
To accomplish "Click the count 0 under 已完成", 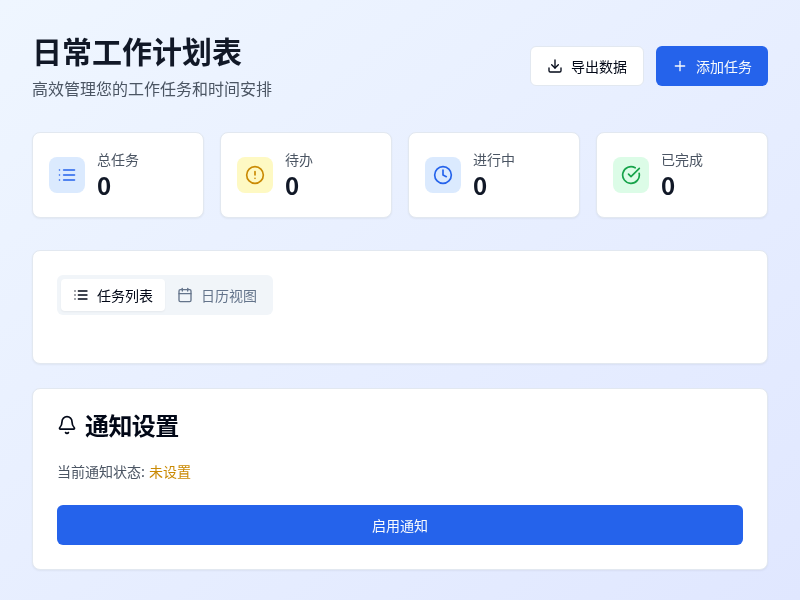I will pyautogui.click(x=668, y=186).
